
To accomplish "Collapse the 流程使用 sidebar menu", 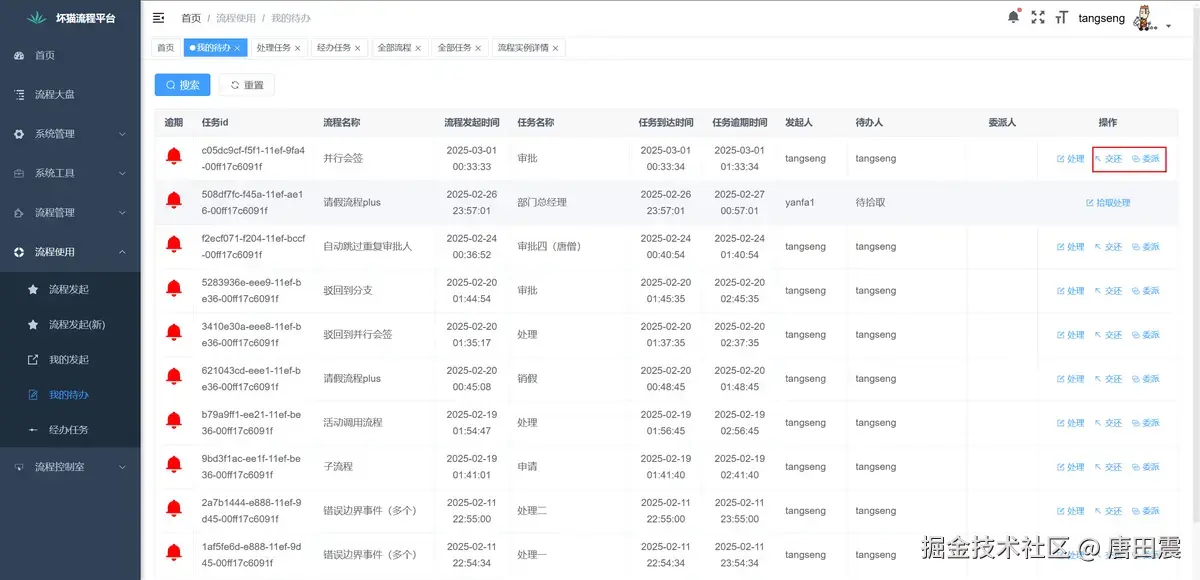I will tap(70, 252).
